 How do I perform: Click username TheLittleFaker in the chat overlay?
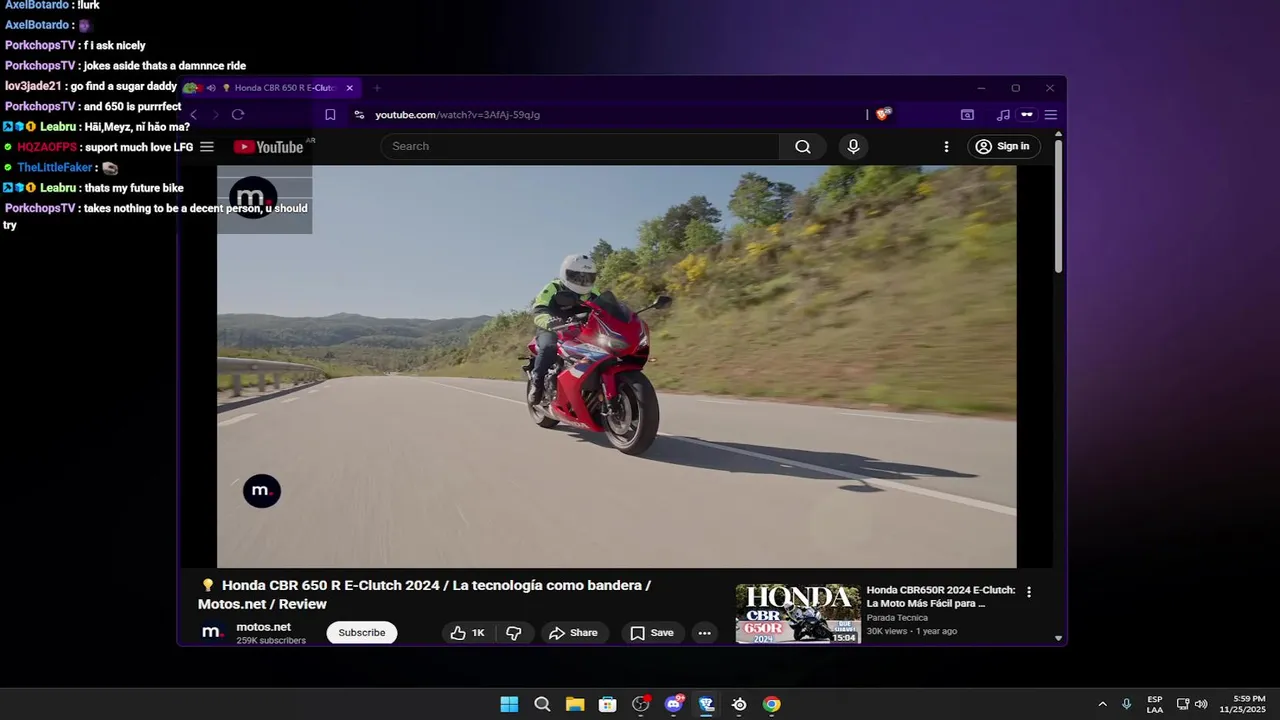pos(55,168)
